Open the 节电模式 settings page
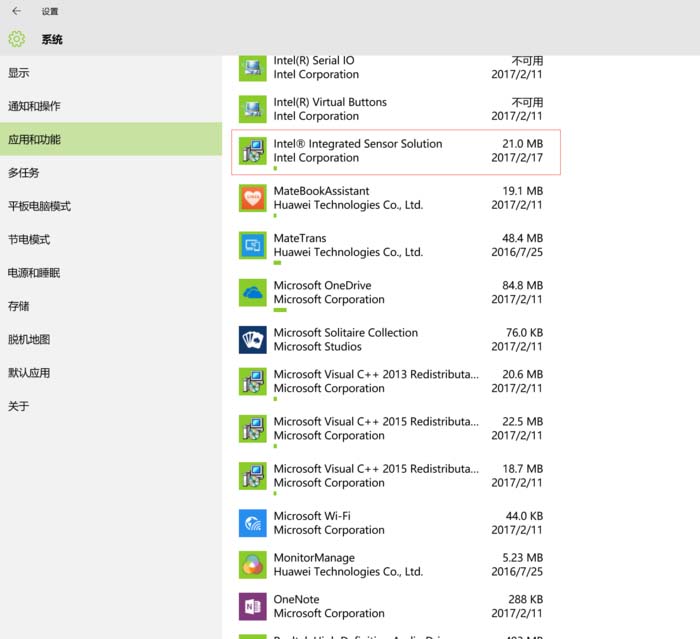Viewport: 700px width, 639px height. (111, 239)
